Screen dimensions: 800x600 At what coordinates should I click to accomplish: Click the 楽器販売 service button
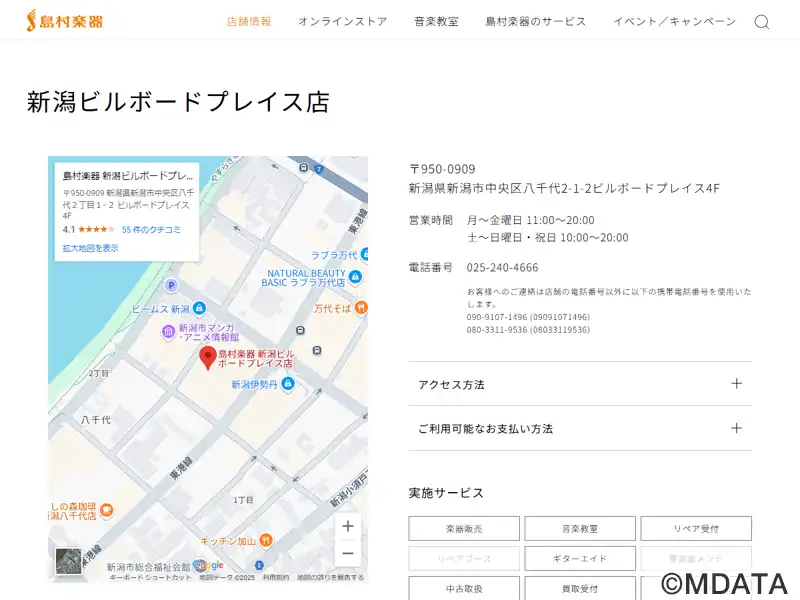[x=464, y=529]
